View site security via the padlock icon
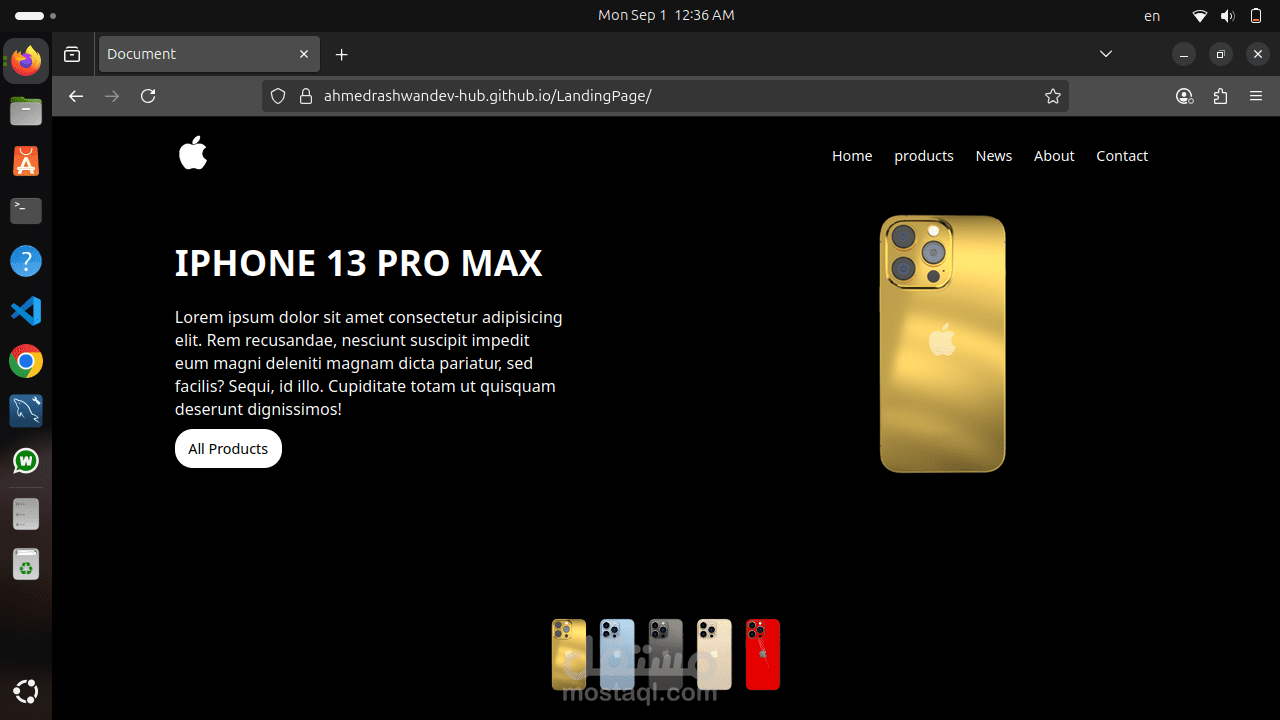 [306, 96]
